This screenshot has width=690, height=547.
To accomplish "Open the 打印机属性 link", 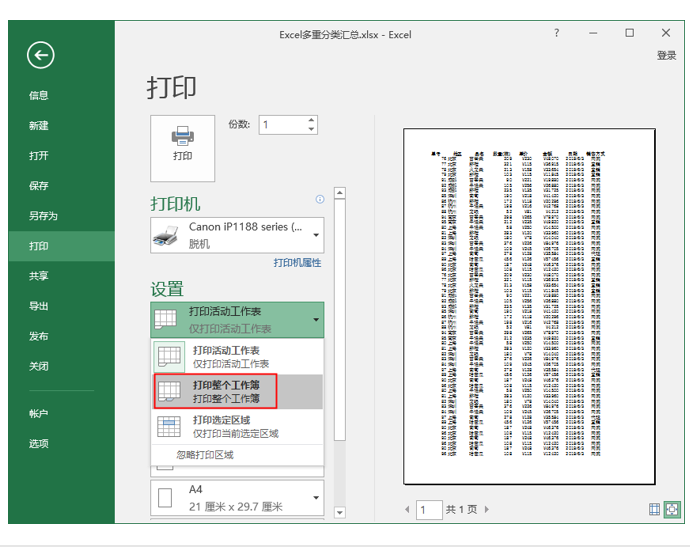I will click(297, 263).
